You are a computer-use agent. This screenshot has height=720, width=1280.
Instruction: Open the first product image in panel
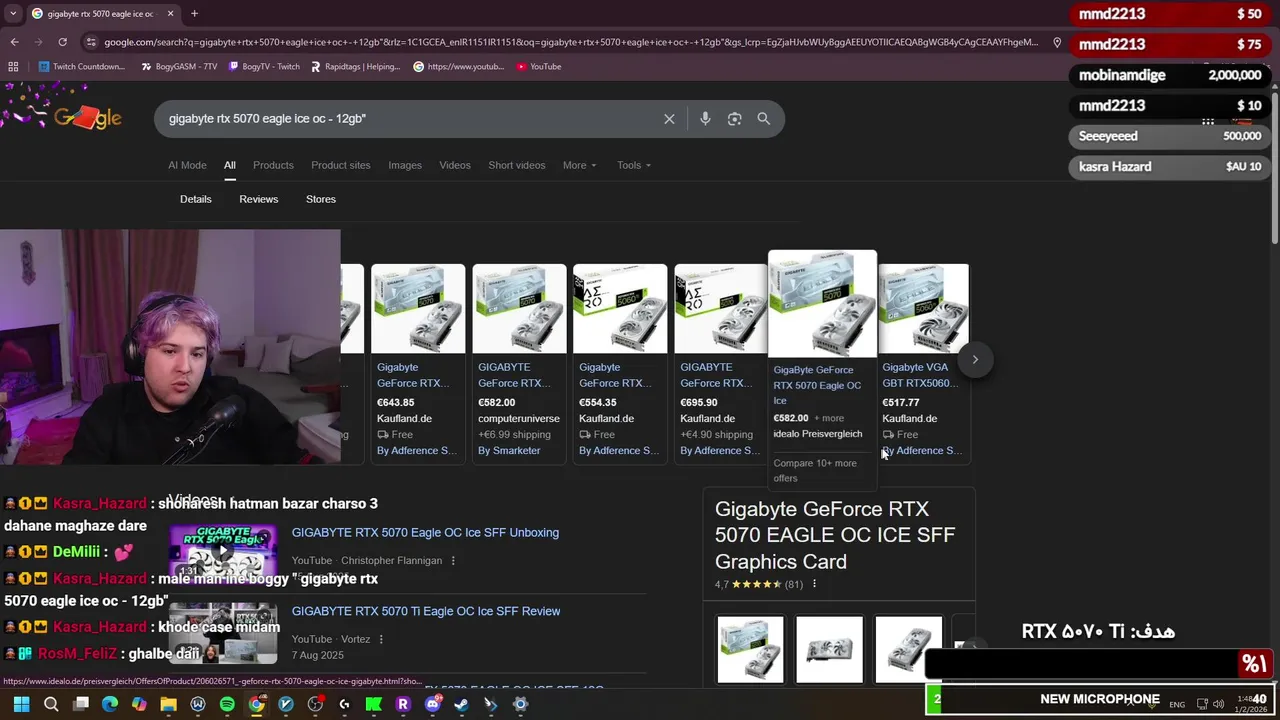(x=750, y=650)
